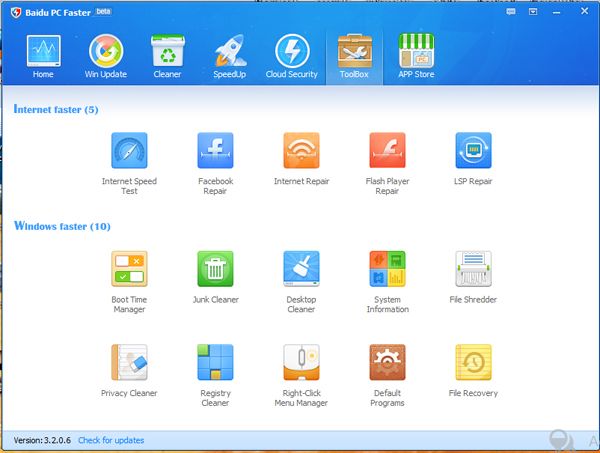Viewport: 600px width, 453px height.
Task: Open Boot Time Manager
Action: pos(129,269)
